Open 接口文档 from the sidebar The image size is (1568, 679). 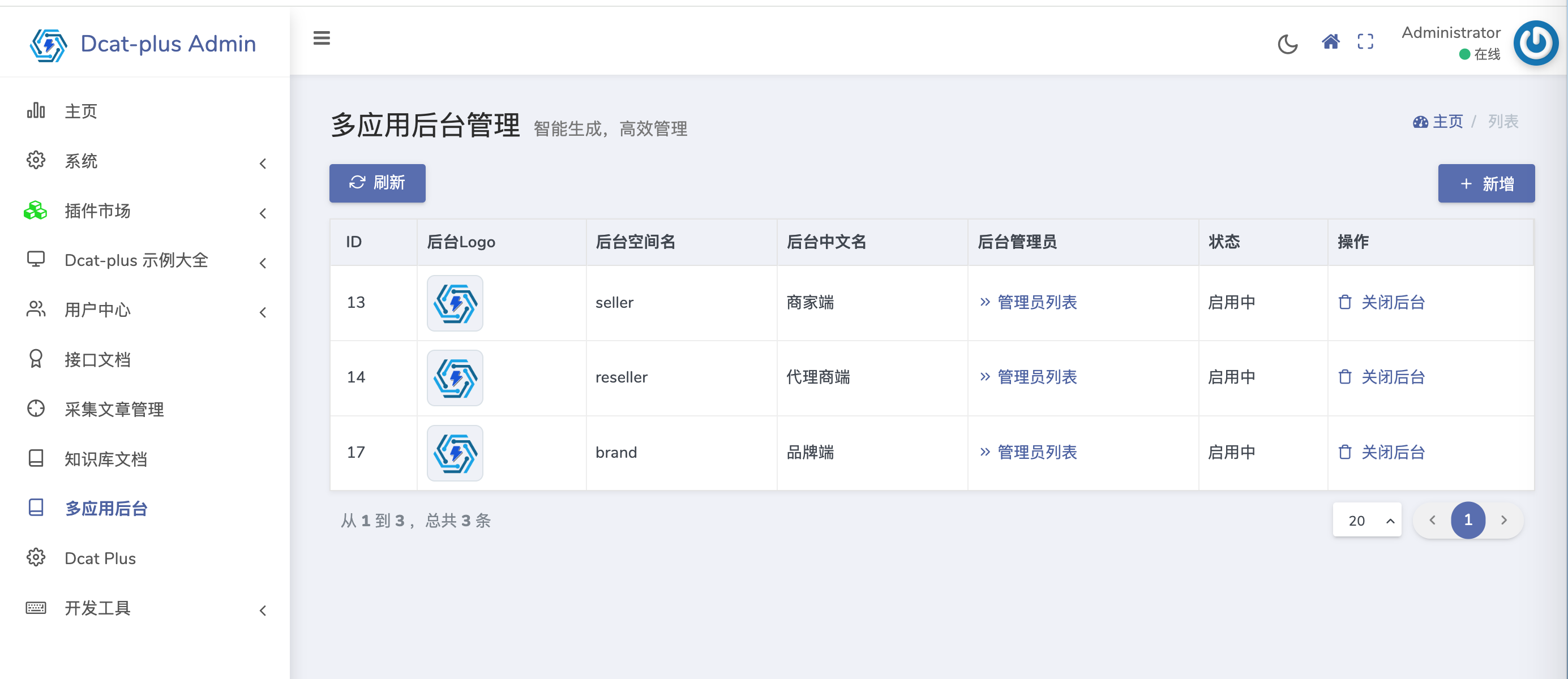tap(97, 359)
